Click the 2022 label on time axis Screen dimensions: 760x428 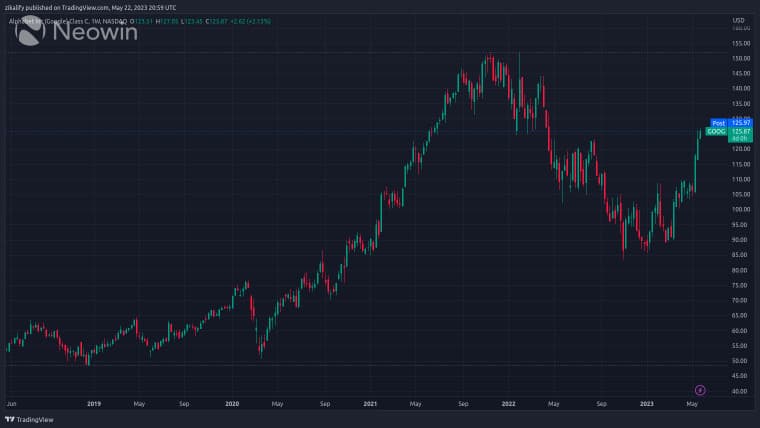[508, 404]
